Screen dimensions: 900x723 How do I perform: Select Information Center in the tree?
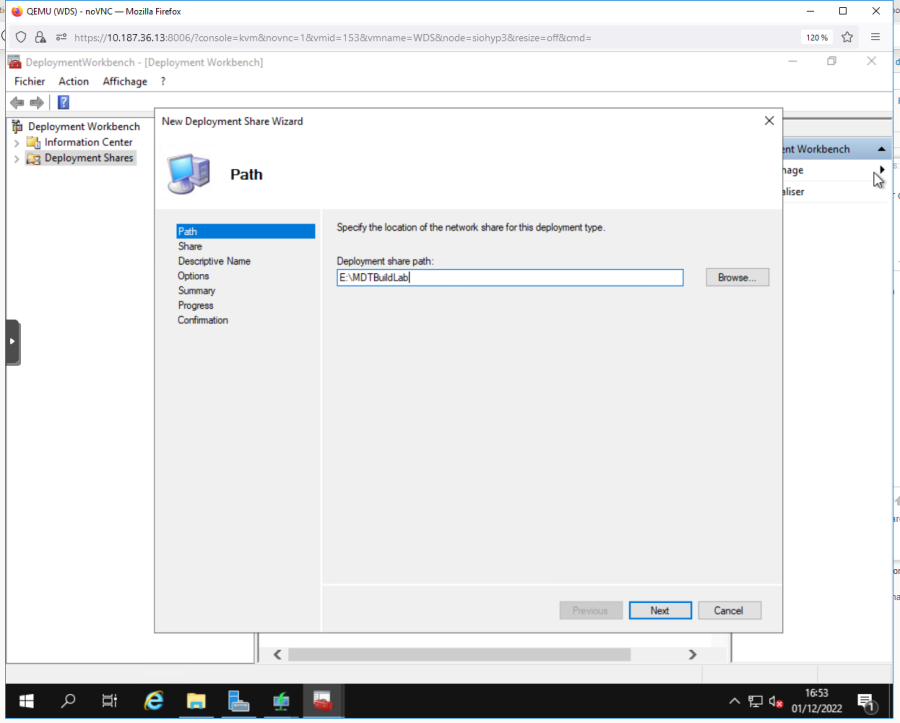click(88, 142)
